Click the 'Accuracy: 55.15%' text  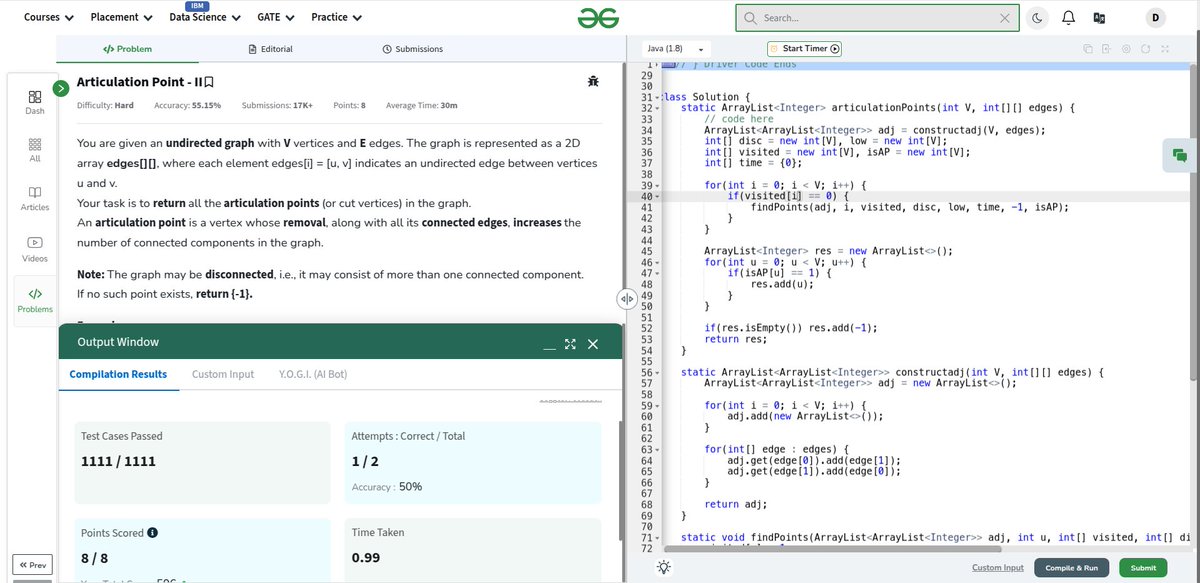click(x=187, y=105)
